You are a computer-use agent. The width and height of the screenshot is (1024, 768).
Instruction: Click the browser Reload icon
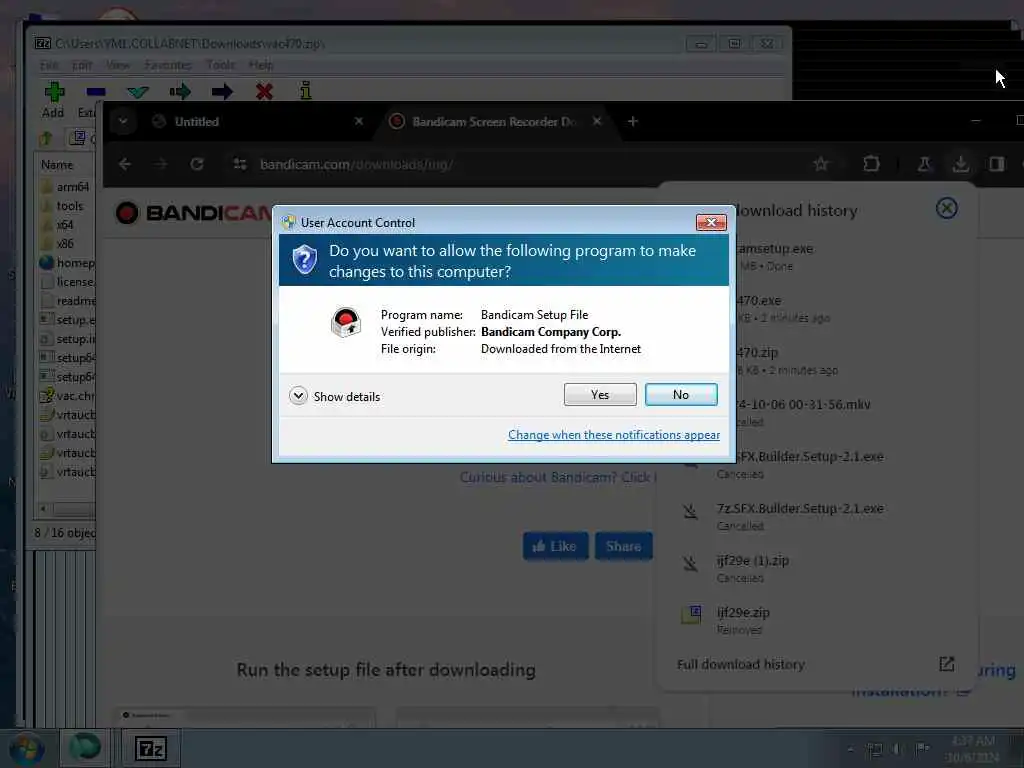[197, 165]
